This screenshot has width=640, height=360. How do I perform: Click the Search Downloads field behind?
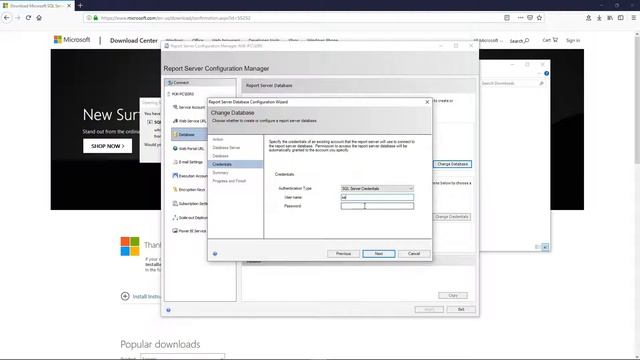pos(512,83)
